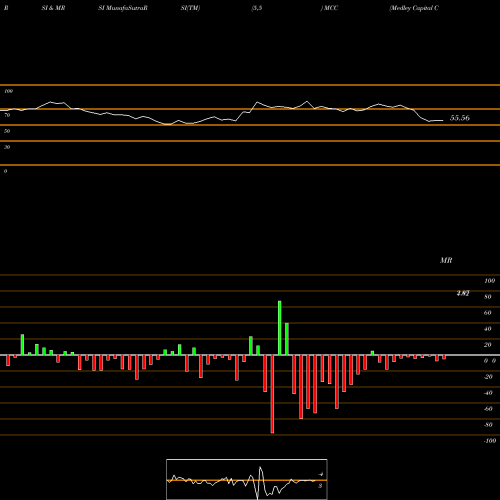Click the '(Medley Capital C' company name
The image size is (500, 500).
pyautogui.click(x=414, y=8)
